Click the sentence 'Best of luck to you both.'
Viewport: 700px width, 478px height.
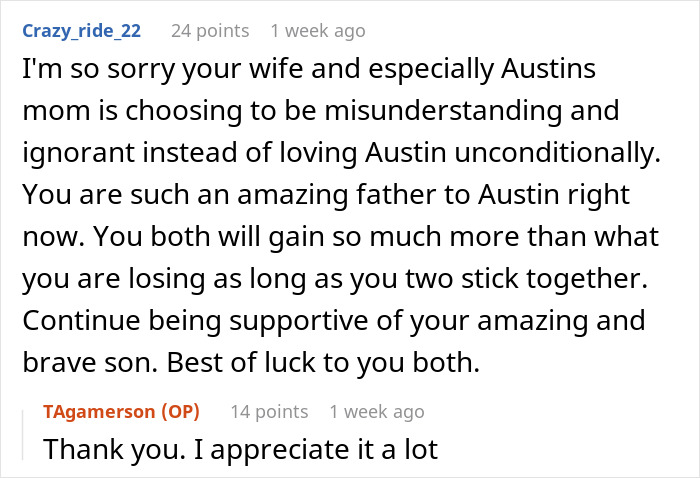(x=323, y=363)
